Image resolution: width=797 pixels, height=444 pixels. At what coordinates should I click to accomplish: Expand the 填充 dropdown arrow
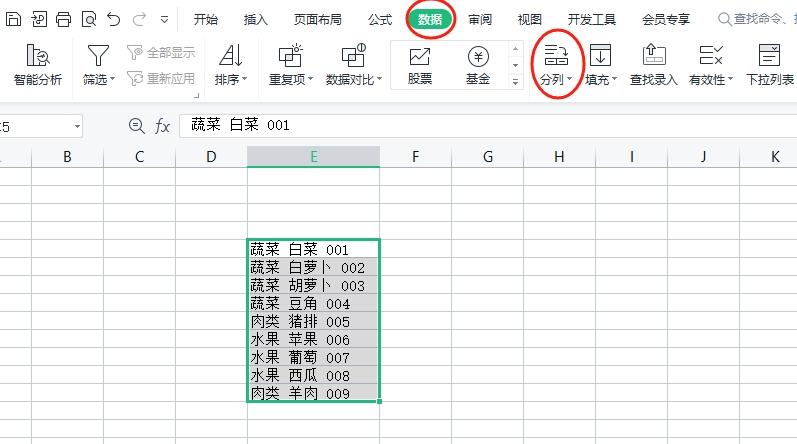[614, 79]
